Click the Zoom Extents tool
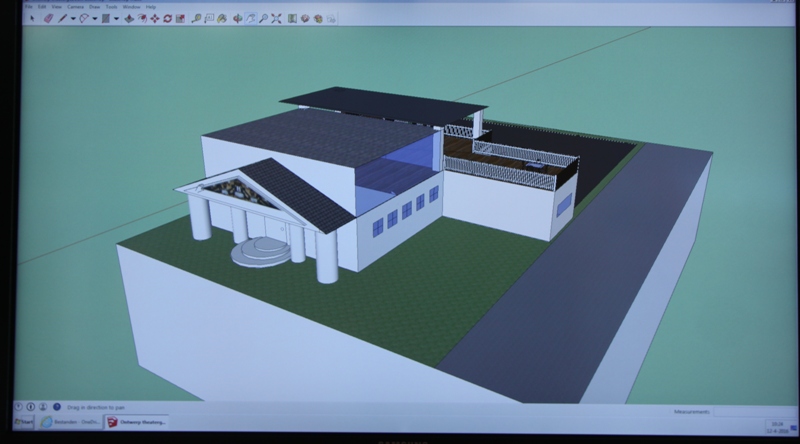The image size is (800, 444). (x=276, y=18)
